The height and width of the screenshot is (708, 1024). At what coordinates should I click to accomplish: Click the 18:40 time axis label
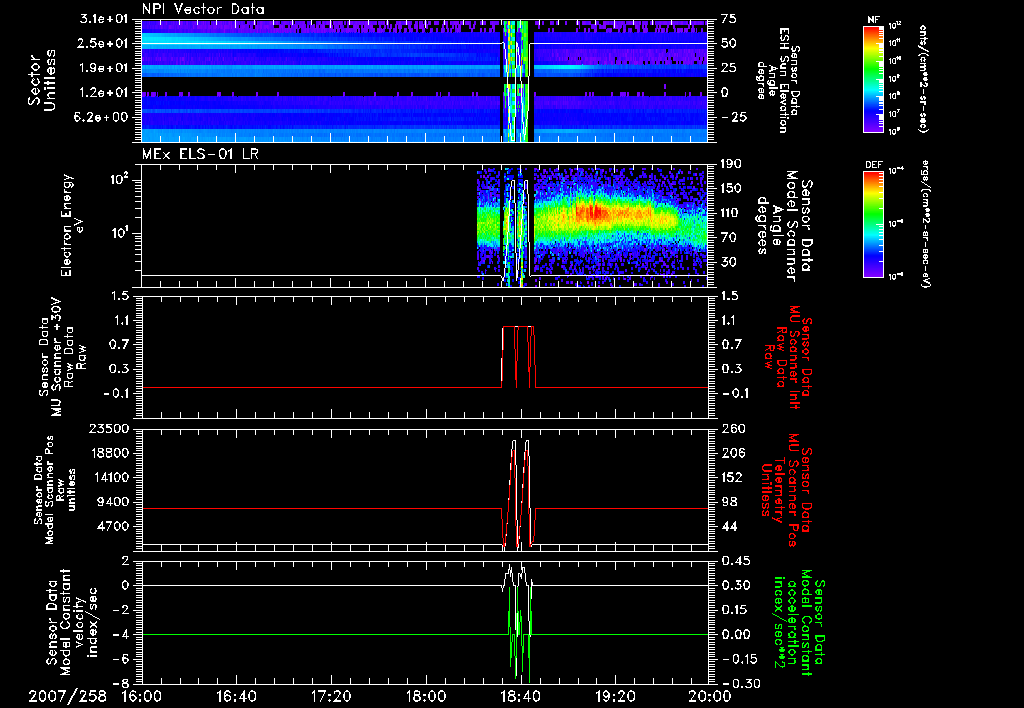pyautogui.click(x=520, y=696)
